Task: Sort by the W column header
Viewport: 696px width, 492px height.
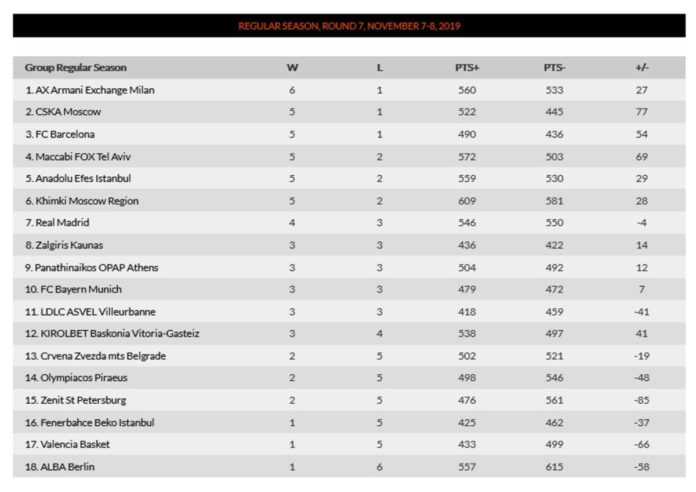Action: coord(292,68)
